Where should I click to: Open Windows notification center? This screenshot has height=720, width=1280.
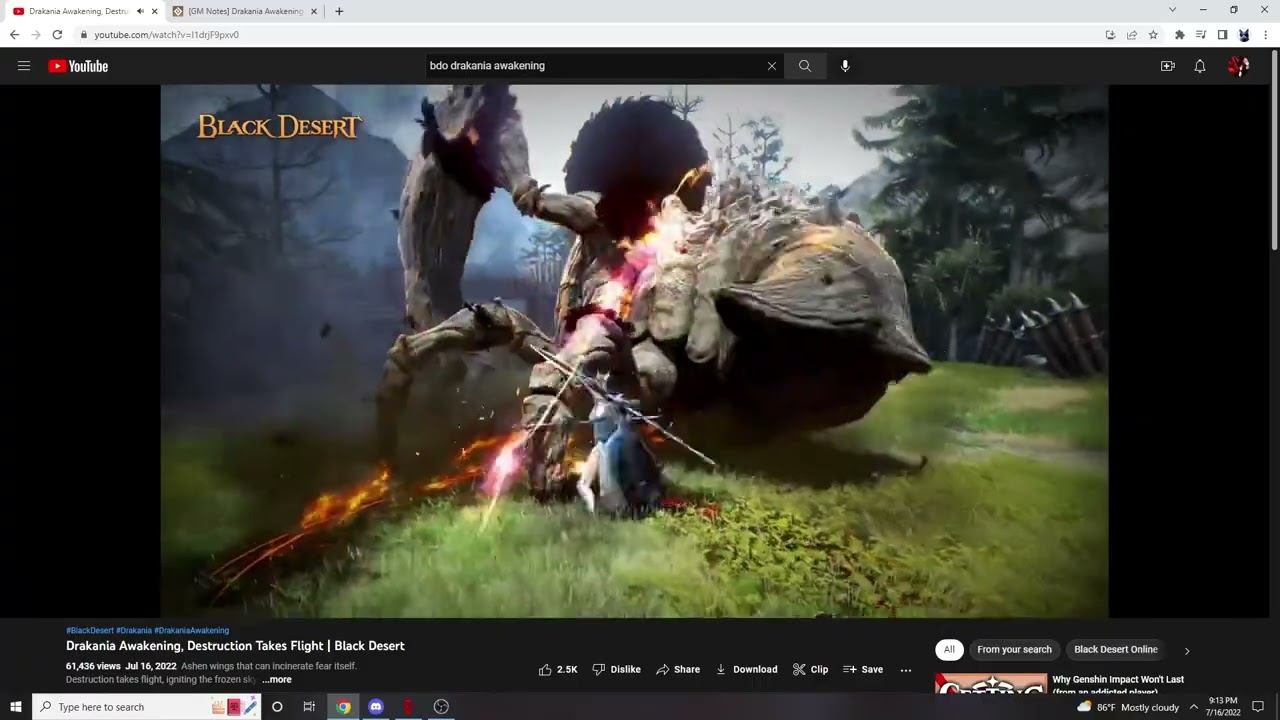[x=1258, y=707]
